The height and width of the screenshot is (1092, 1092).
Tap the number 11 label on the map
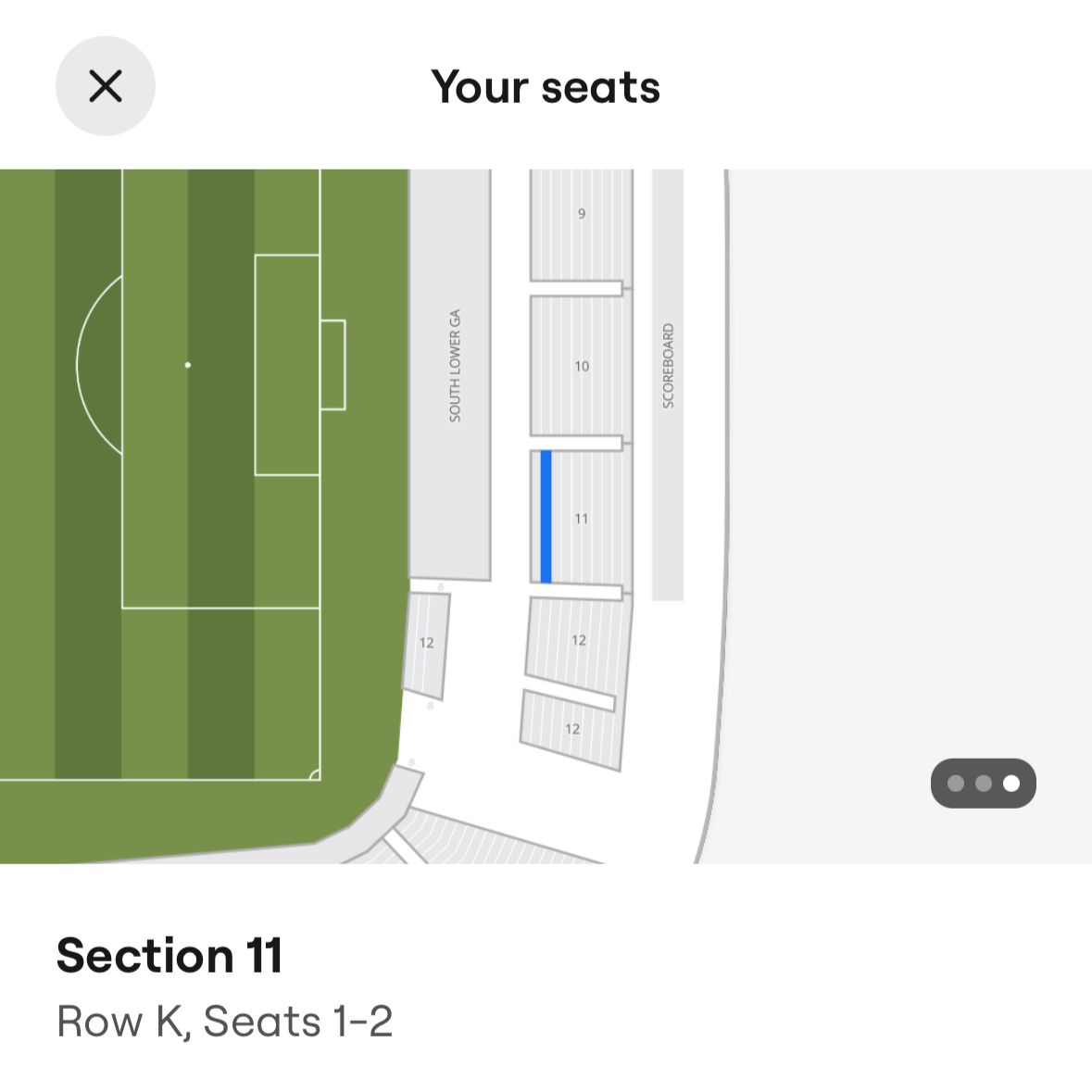pos(581,519)
